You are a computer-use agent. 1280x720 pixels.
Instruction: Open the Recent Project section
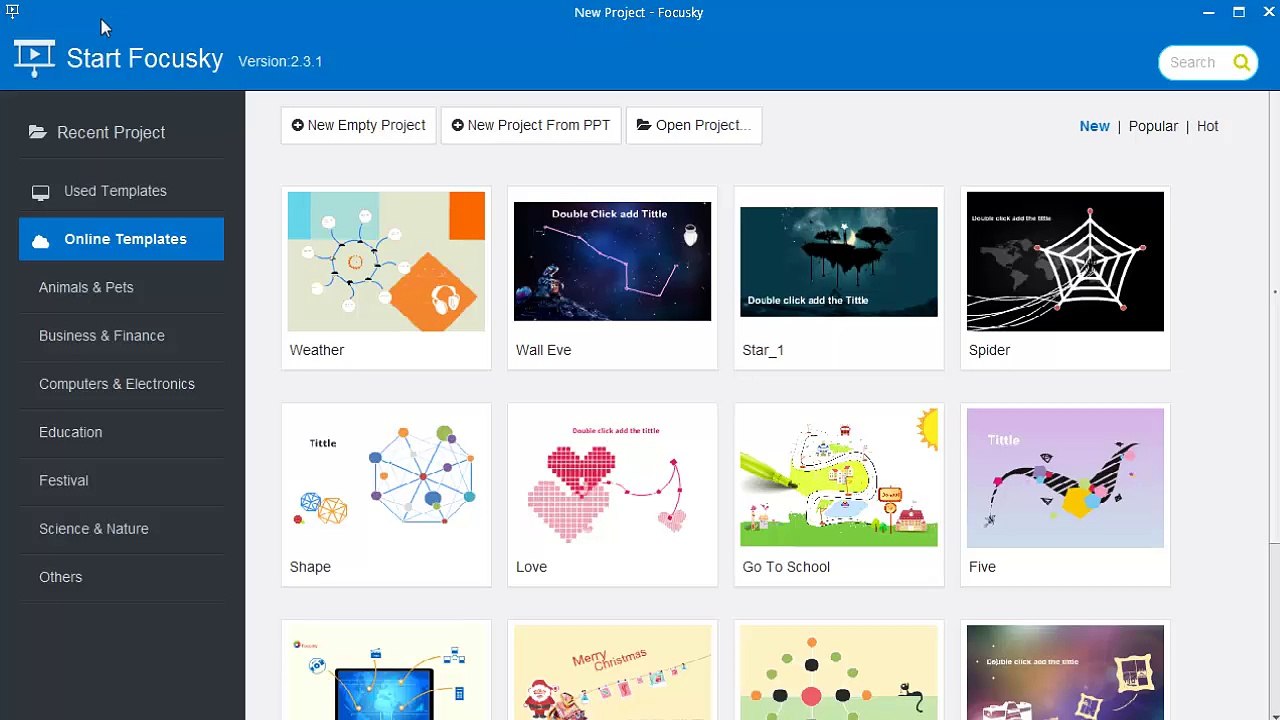tap(122, 132)
